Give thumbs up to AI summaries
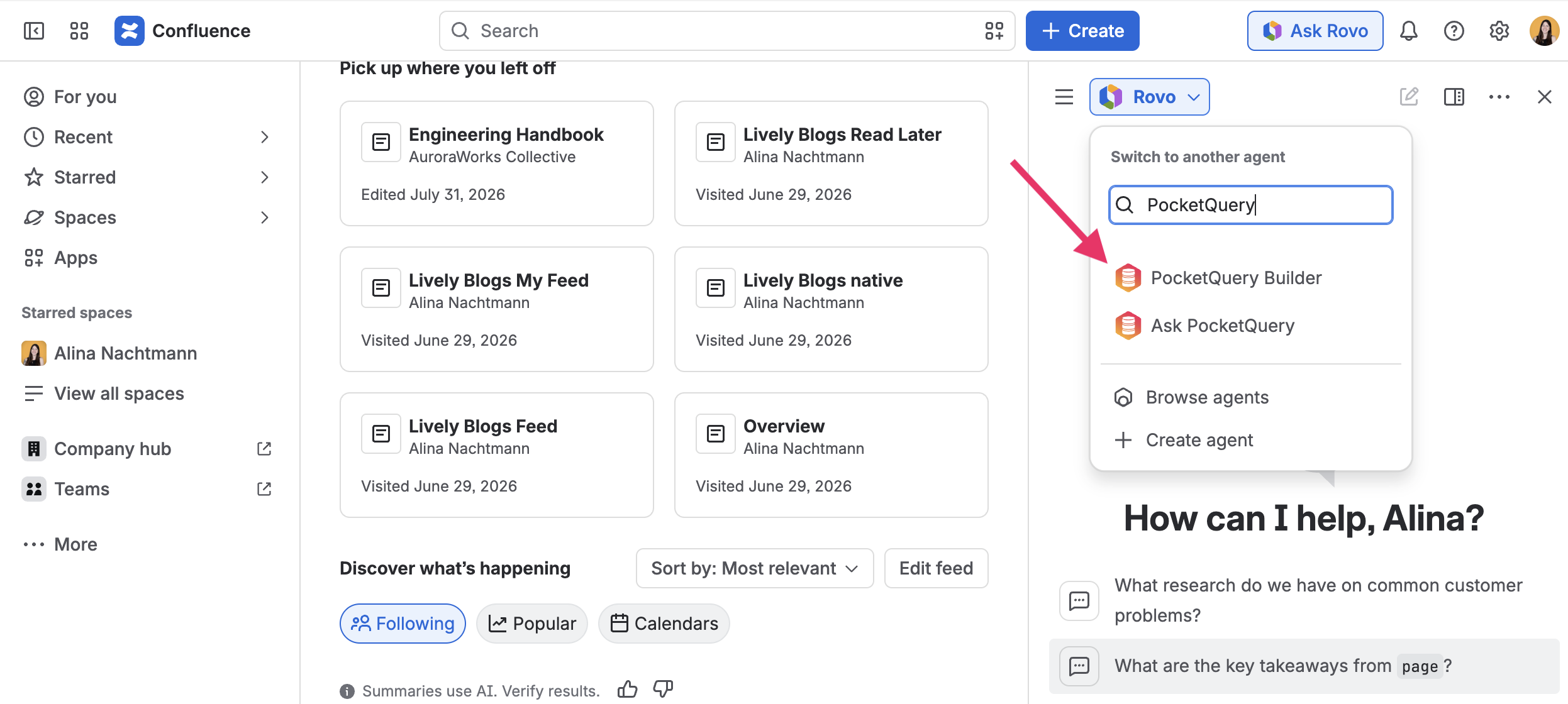The image size is (1568, 704). [628, 690]
